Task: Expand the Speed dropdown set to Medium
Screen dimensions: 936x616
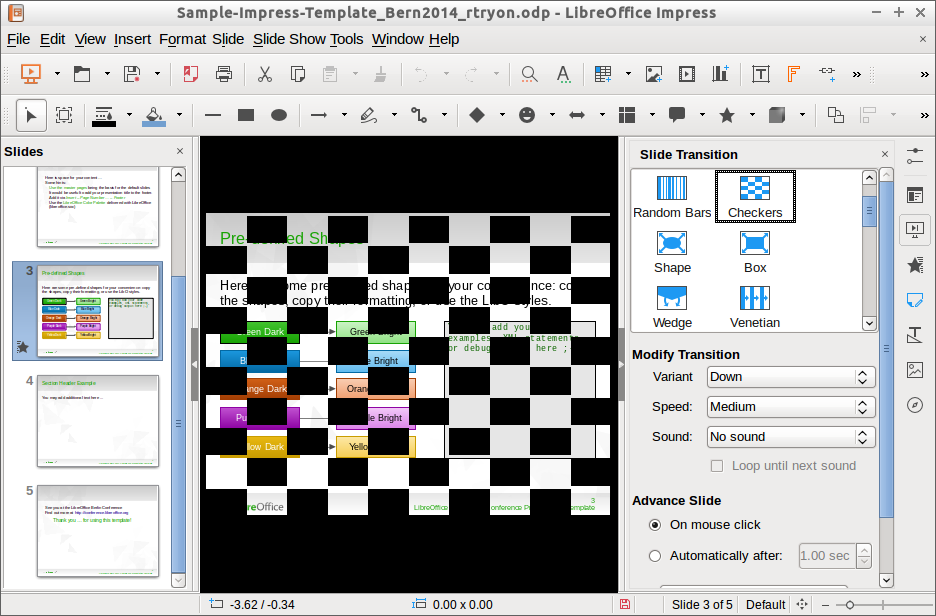Action: 790,407
